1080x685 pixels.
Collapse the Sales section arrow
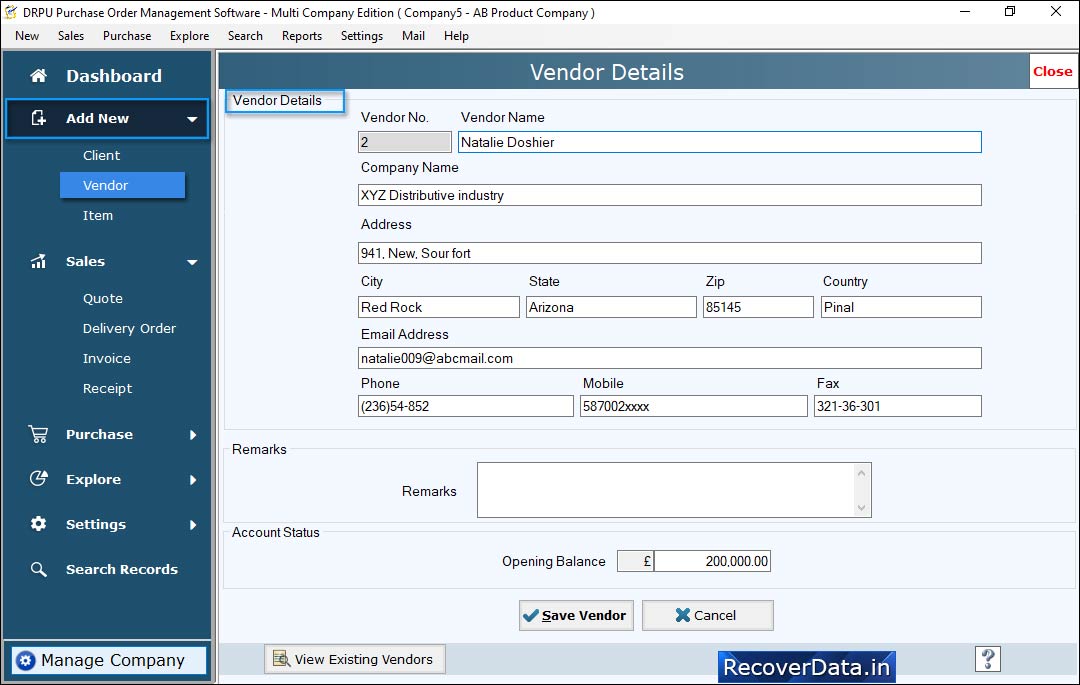click(192, 262)
